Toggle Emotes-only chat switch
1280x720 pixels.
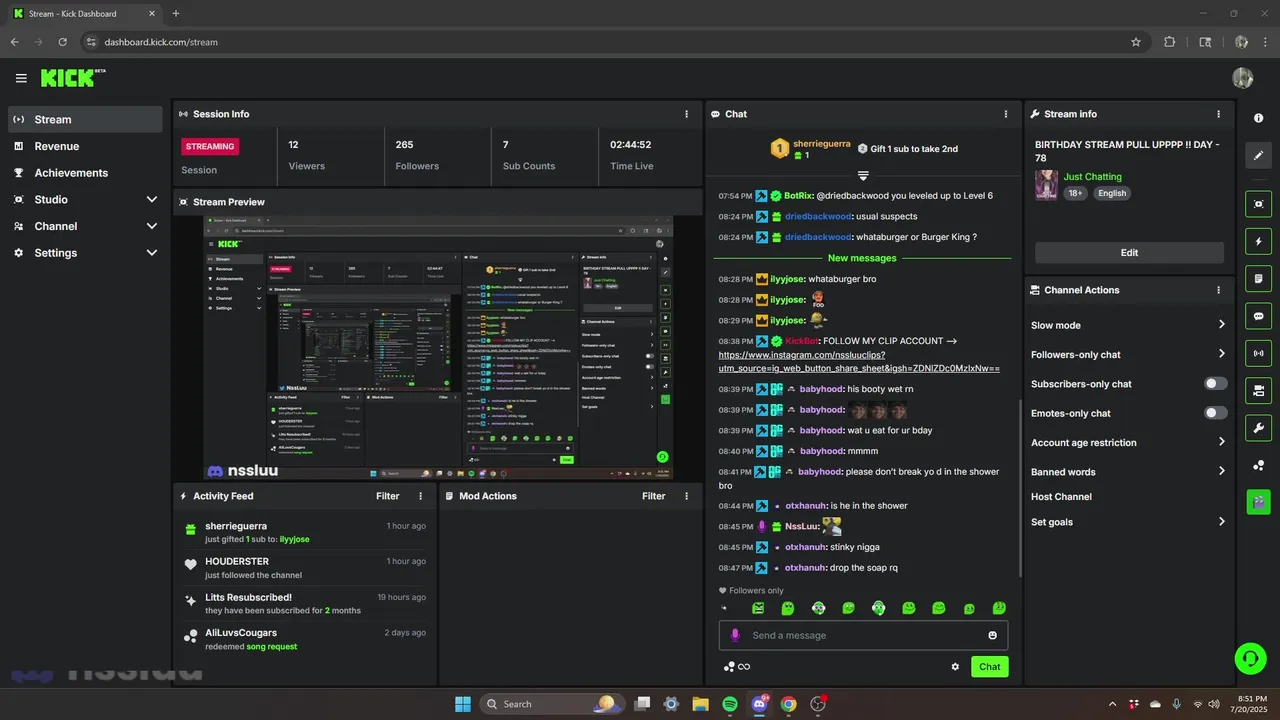1216,413
